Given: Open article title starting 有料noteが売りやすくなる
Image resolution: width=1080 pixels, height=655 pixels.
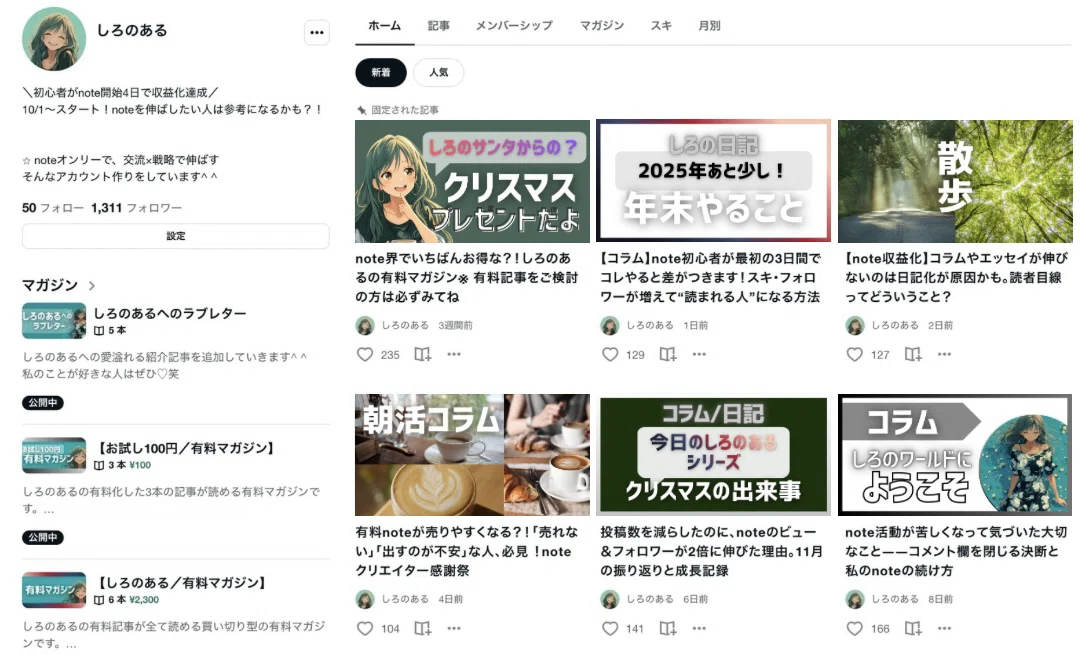Looking at the screenshot, I should pos(467,551).
